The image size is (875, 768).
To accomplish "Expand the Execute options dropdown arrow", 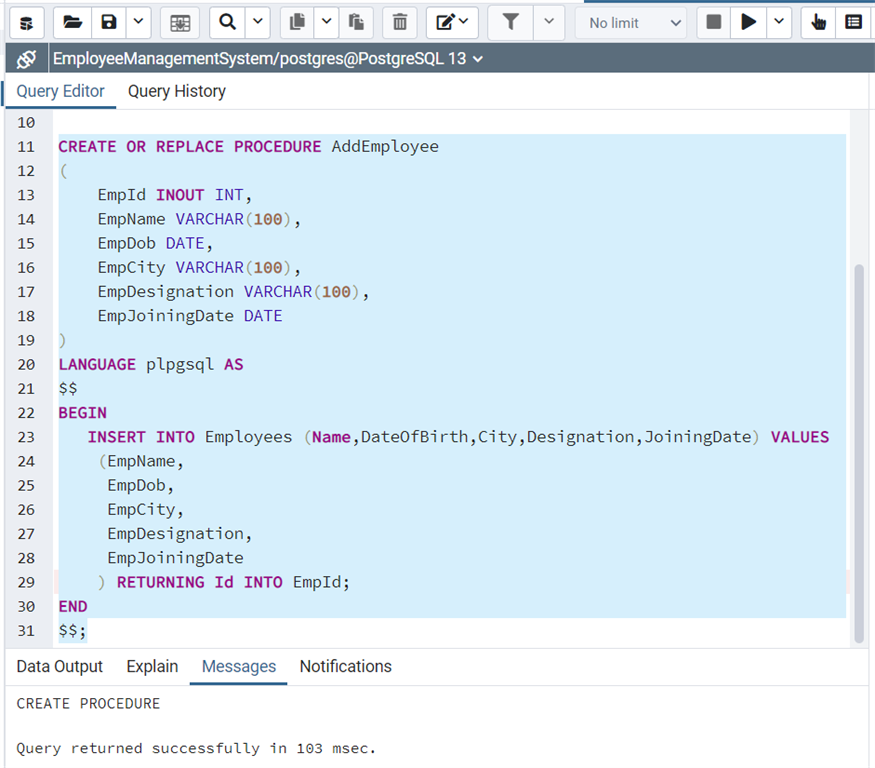I will [779, 22].
